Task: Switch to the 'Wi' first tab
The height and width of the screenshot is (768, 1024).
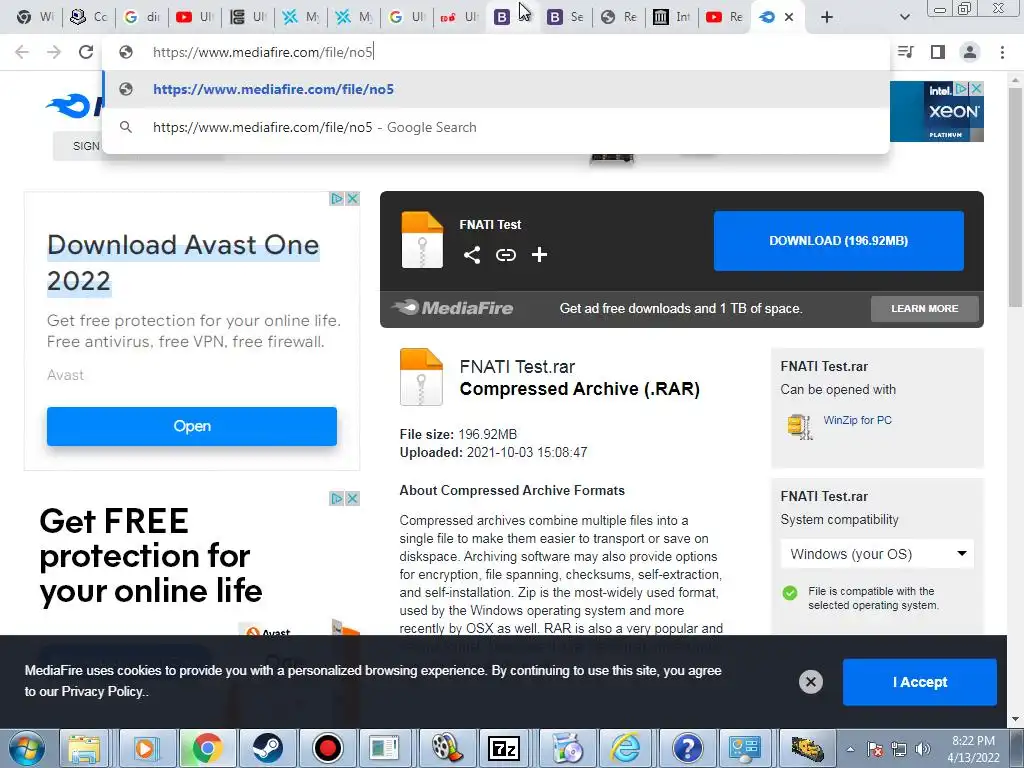Action: [35, 17]
